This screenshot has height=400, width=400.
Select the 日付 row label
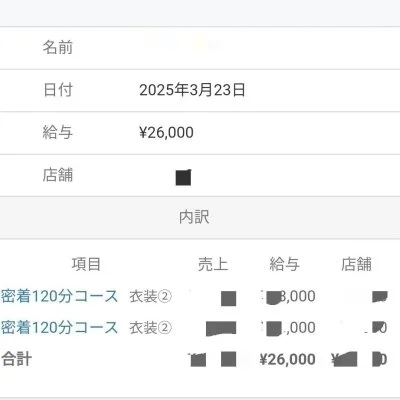(58, 90)
